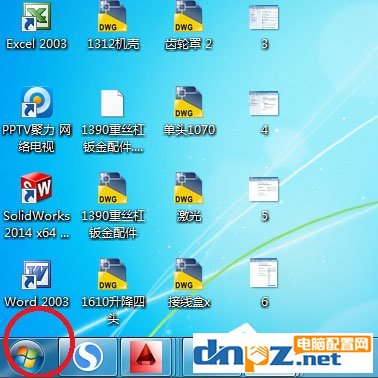Select the 1312机壳 DWG file icon
Screen dimensions: 378x378
112,17
